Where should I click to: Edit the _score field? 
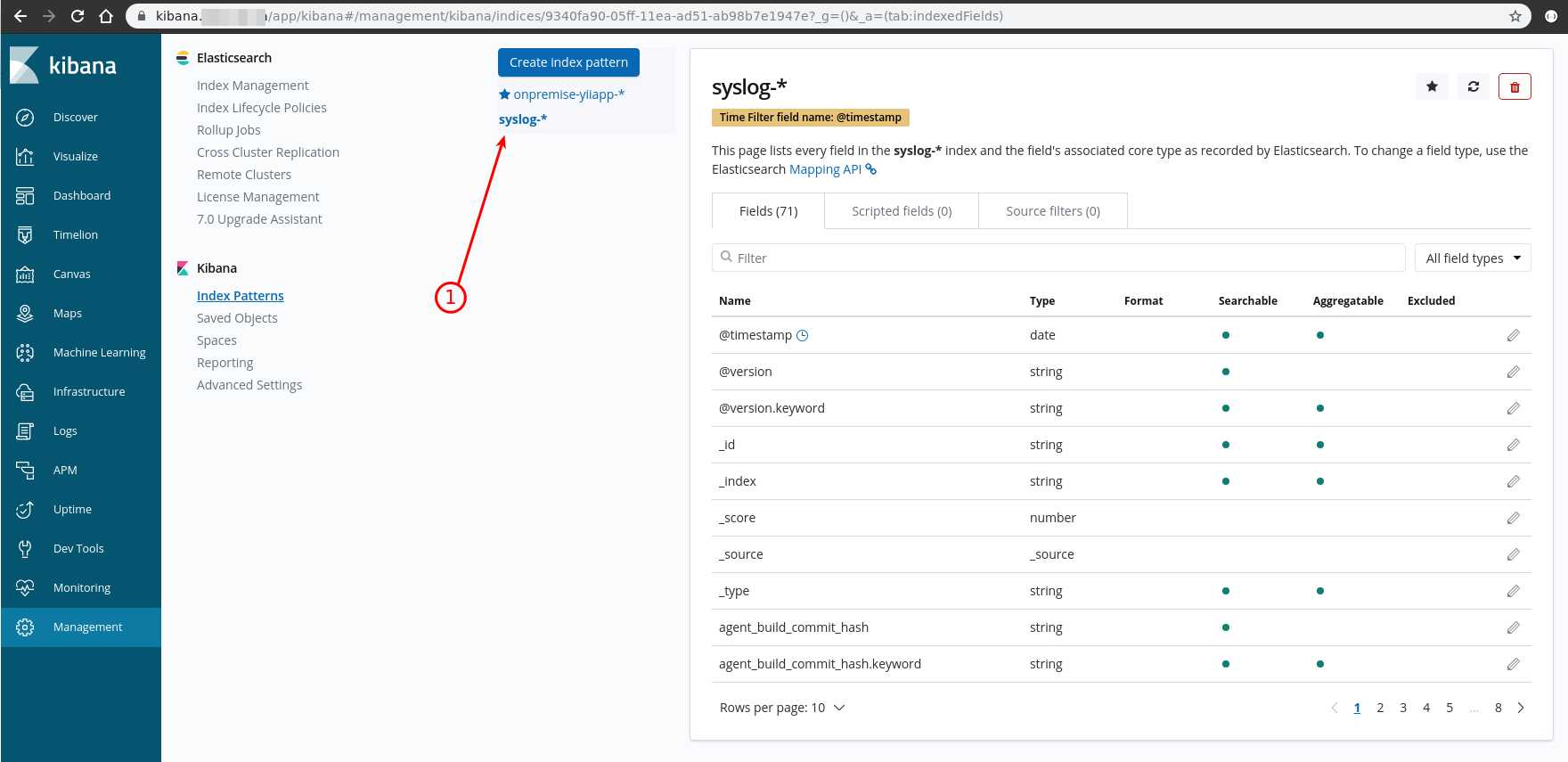click(1513, 518)
